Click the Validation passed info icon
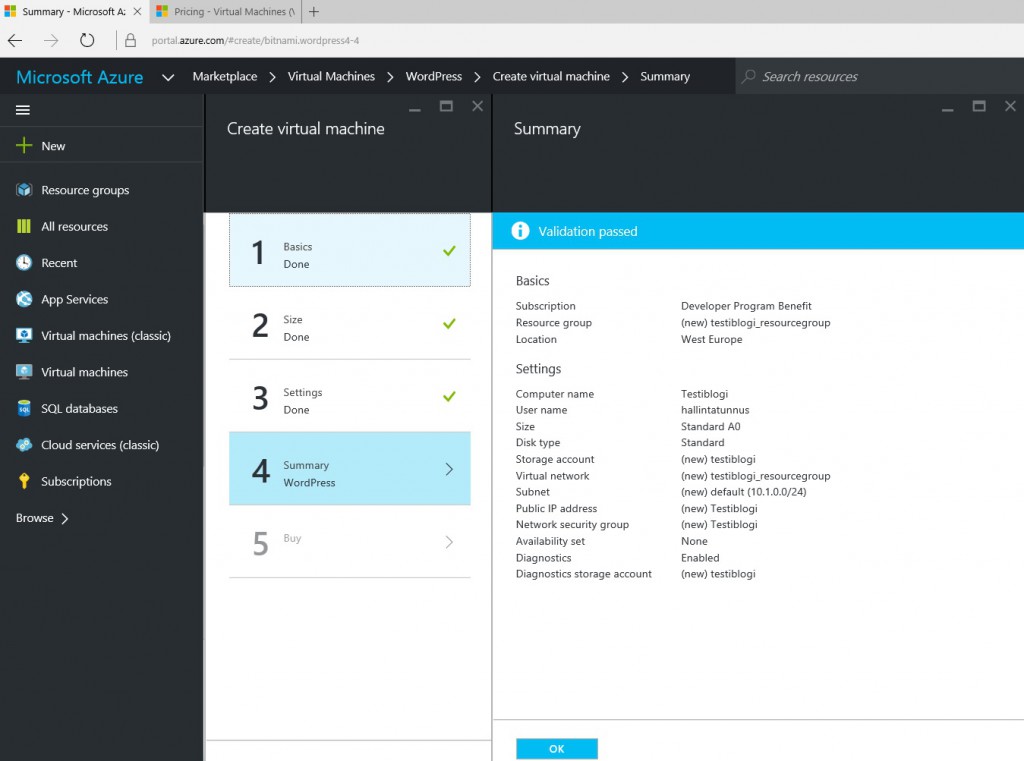The image size is (1024, 761). point(520,231)
